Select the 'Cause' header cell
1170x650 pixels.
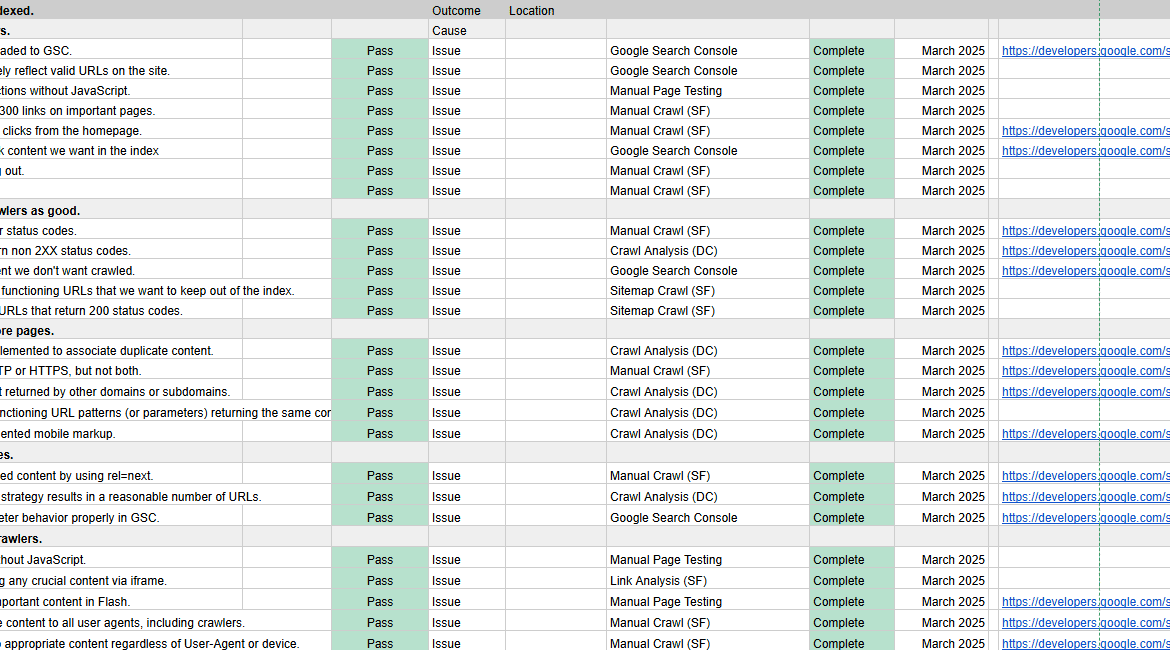coord(466,31)
